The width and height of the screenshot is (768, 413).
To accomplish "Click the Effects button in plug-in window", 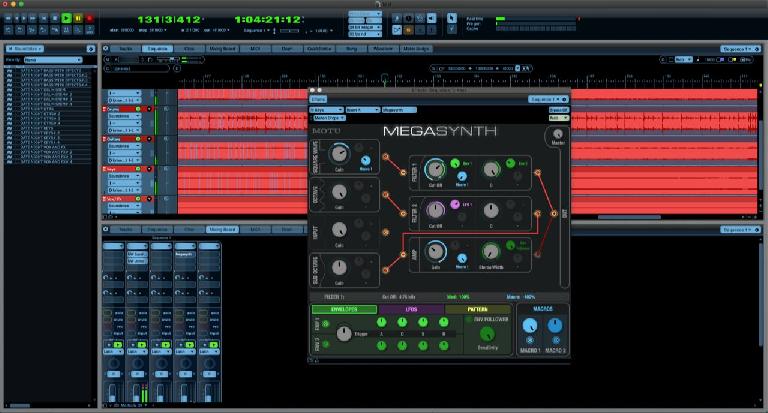I will coord(318,99).
